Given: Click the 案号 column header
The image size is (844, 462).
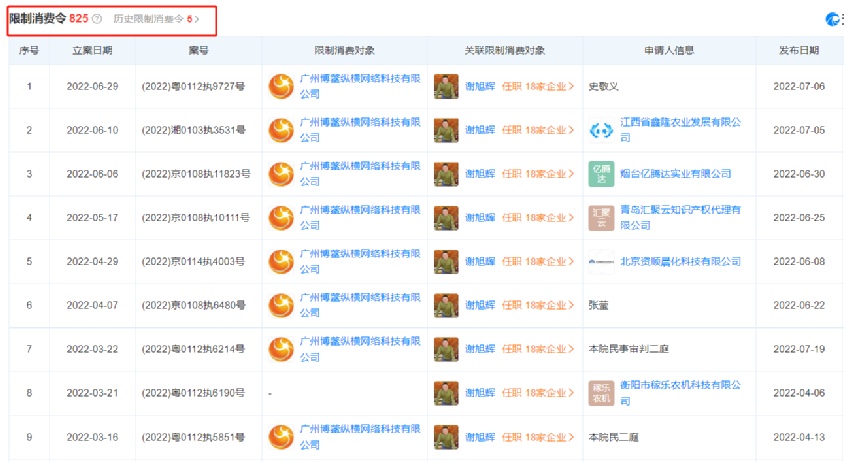Looking at the screenshot, I should pos(199,50).
